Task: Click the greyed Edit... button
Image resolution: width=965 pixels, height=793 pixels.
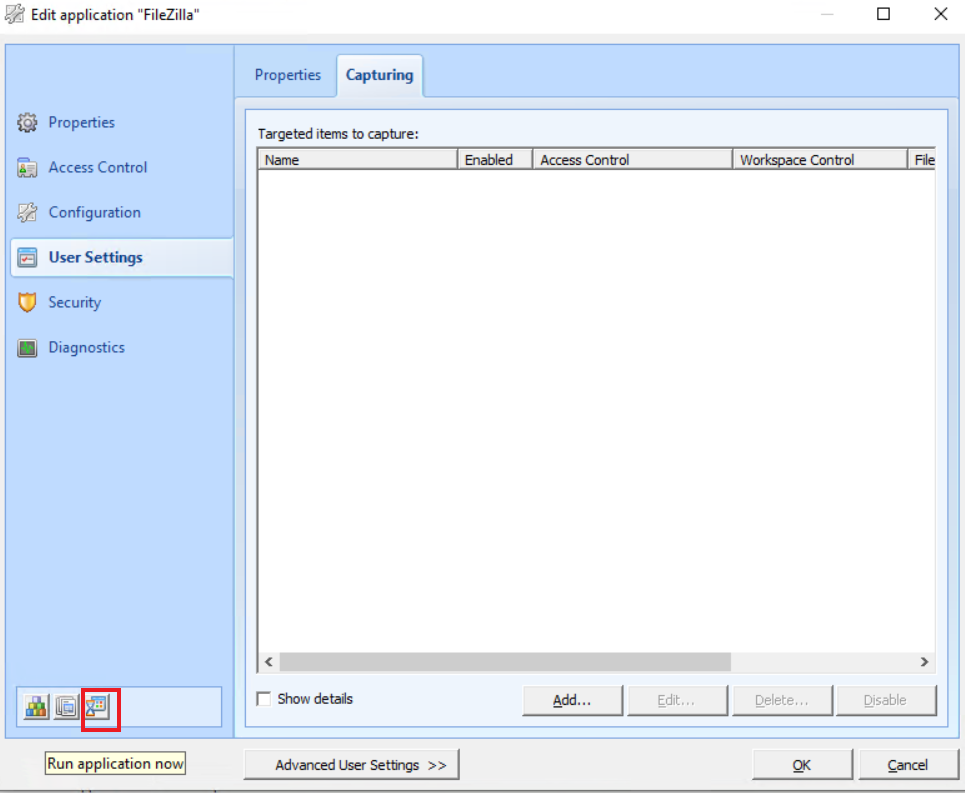Action: pyautogui.click(x=677, y=700)
